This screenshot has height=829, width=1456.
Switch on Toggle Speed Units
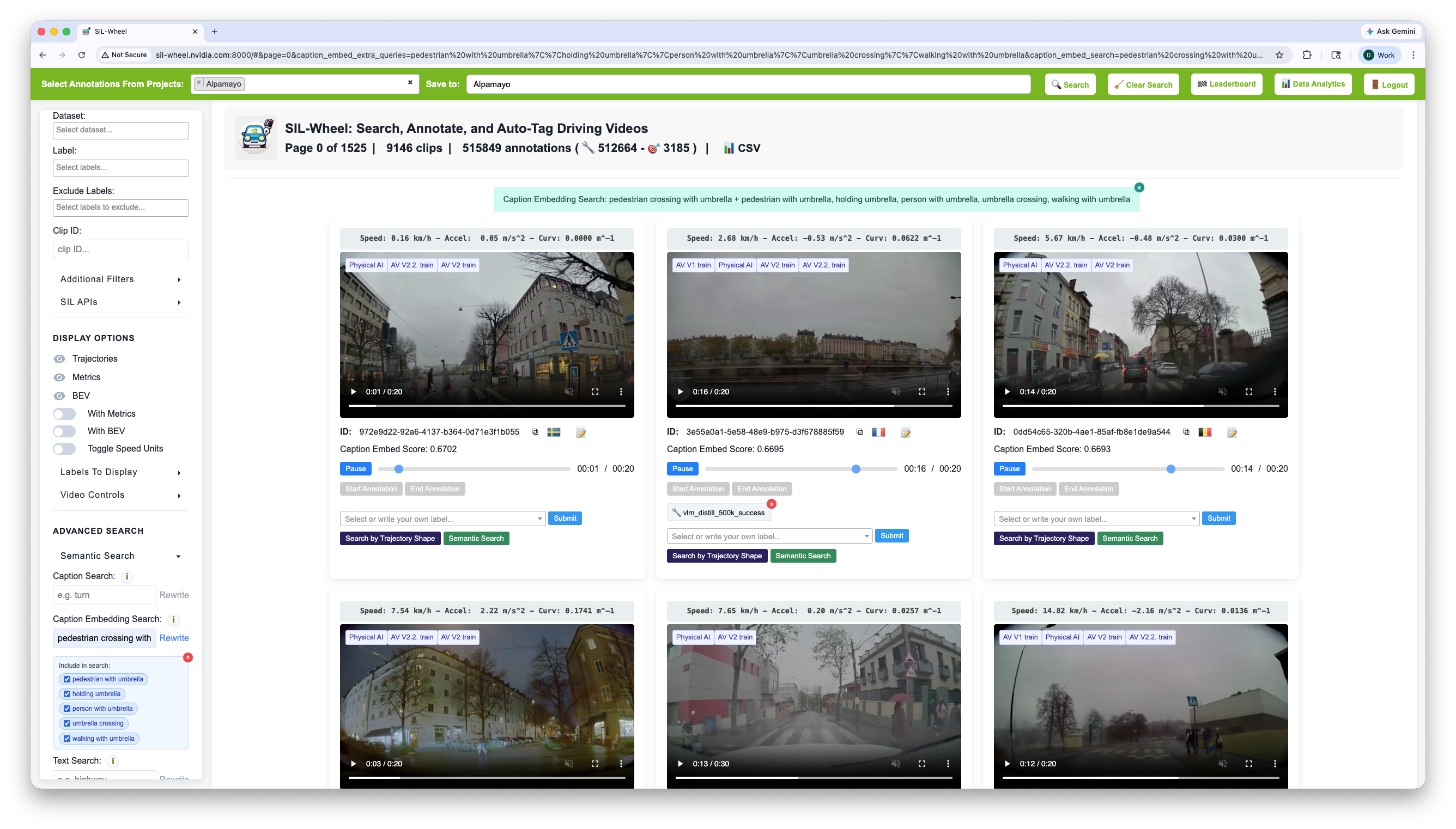[x=64, y=449]
